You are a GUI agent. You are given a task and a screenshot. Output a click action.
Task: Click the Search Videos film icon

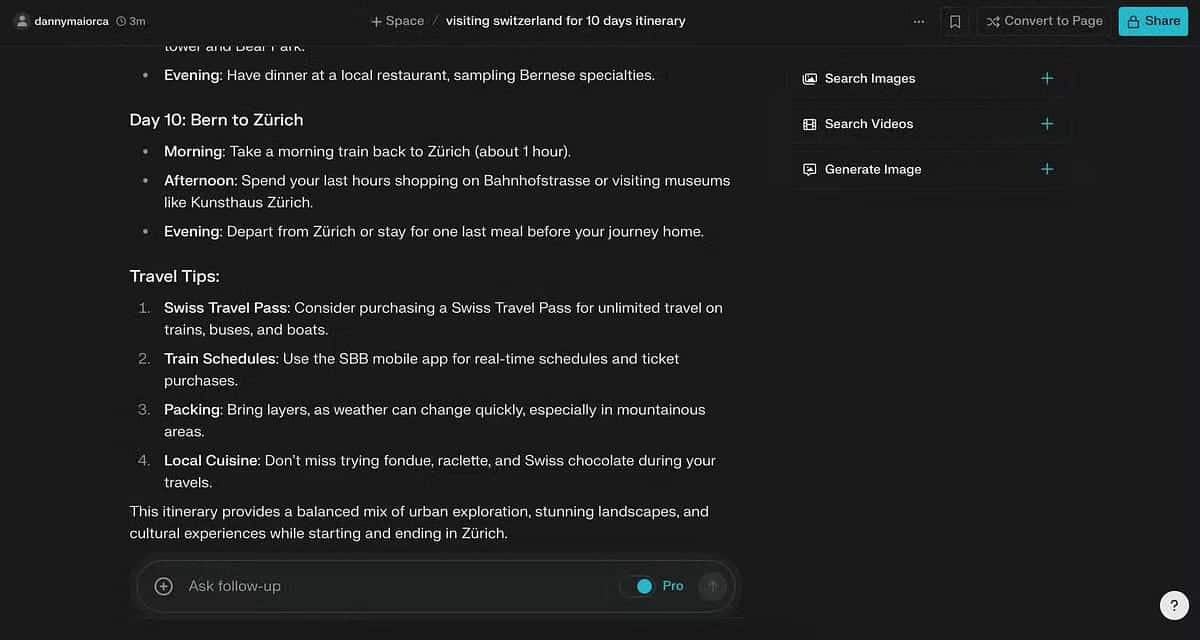(810, 124)
